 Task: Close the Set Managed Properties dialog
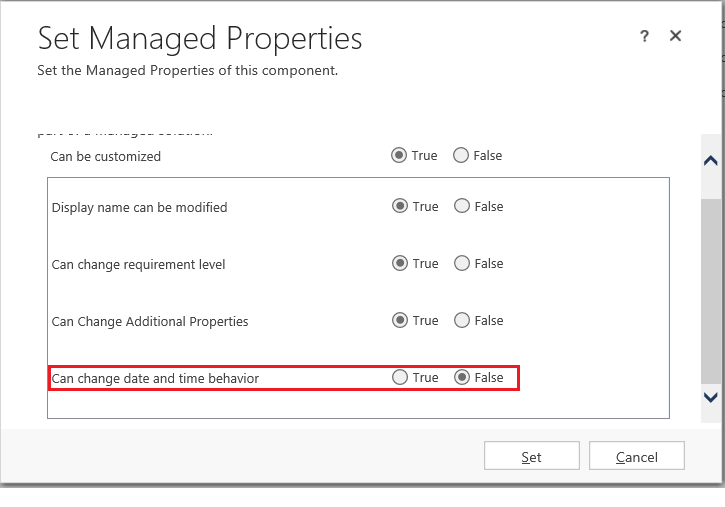[x=675, y=36]
